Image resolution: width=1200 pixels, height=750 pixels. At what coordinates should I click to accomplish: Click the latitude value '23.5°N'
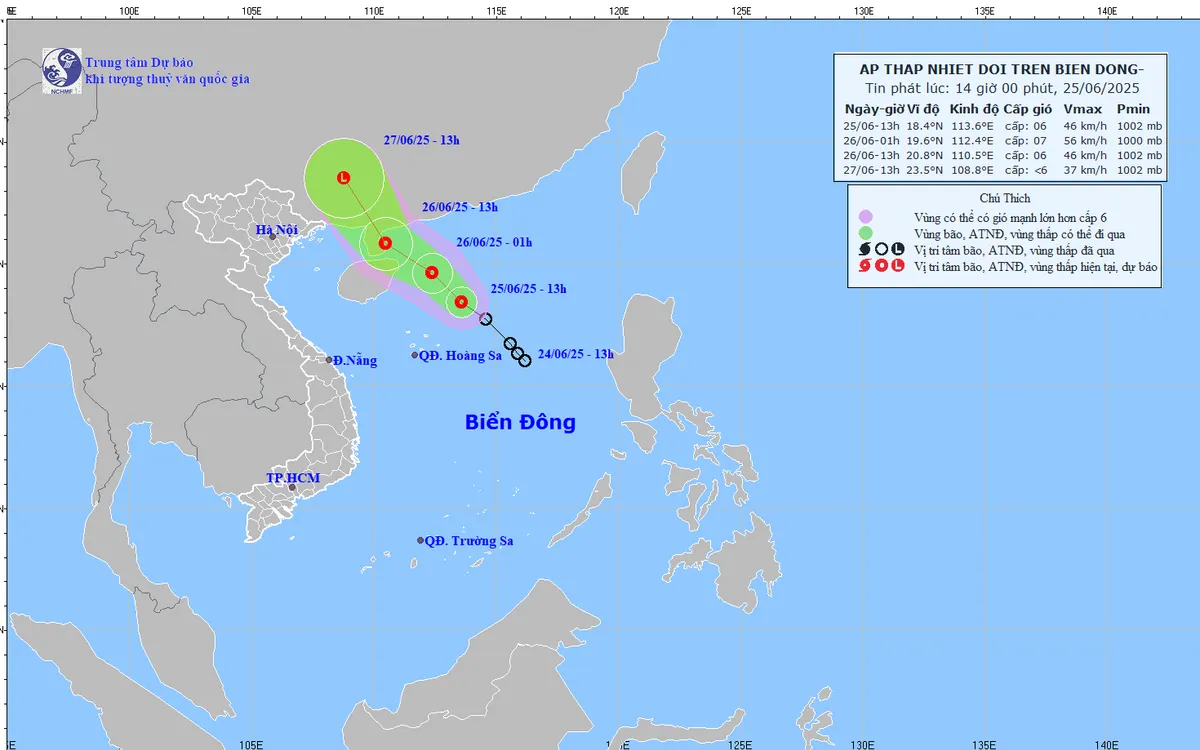pos(924,171)
